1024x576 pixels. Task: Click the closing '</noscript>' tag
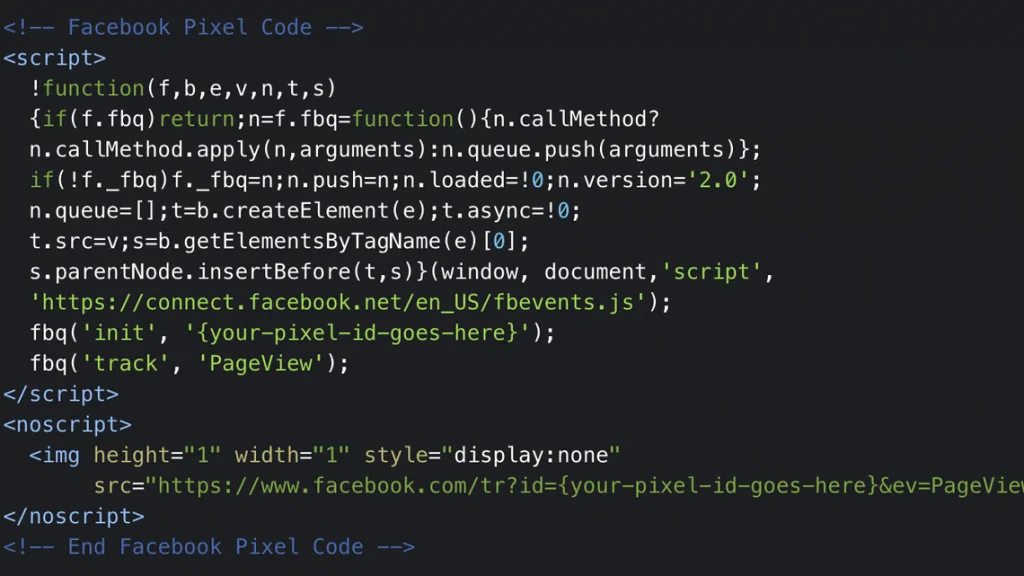74,517
